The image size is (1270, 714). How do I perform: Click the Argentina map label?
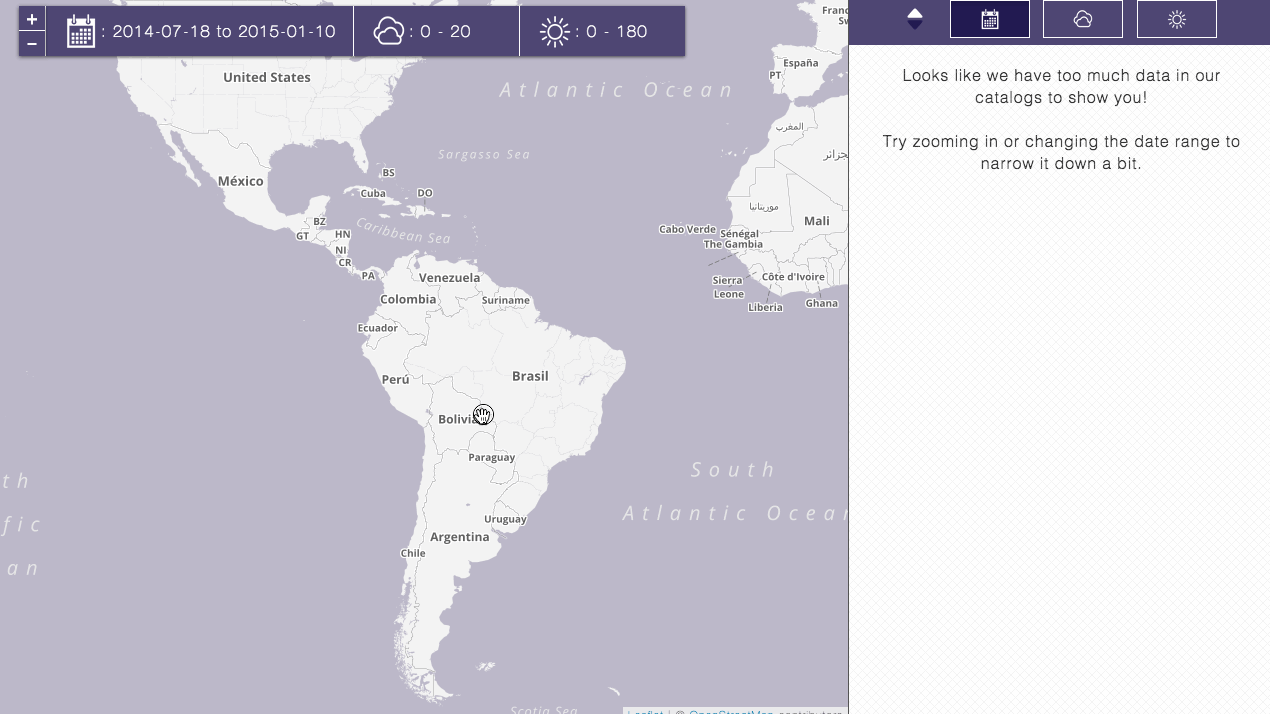(460, 537)
